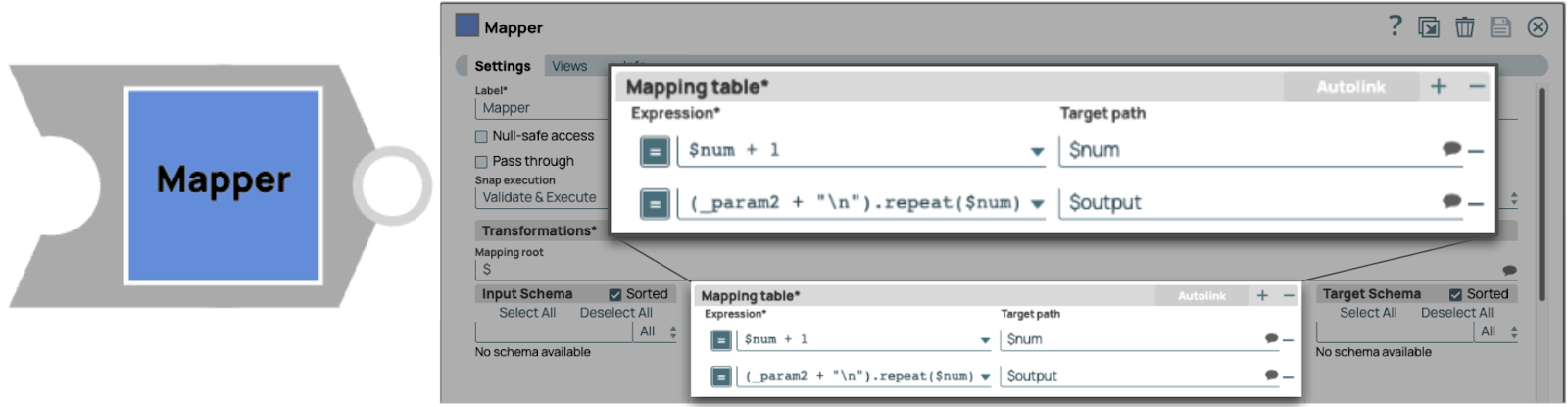Click the Autolink button in enlarged mapping table
The height and width of the screenshot is (407, 1568).
[1350, 87]
